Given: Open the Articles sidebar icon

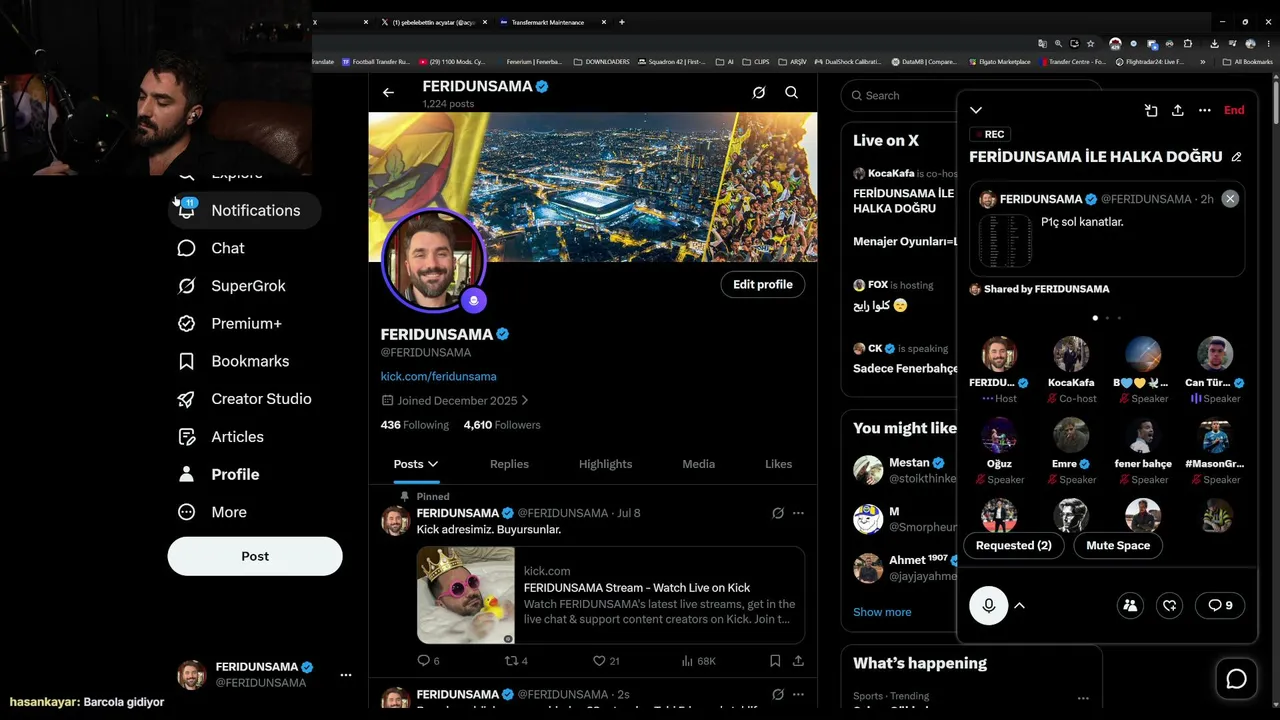Looking at the screenshot, I should (x=186, y=437).
